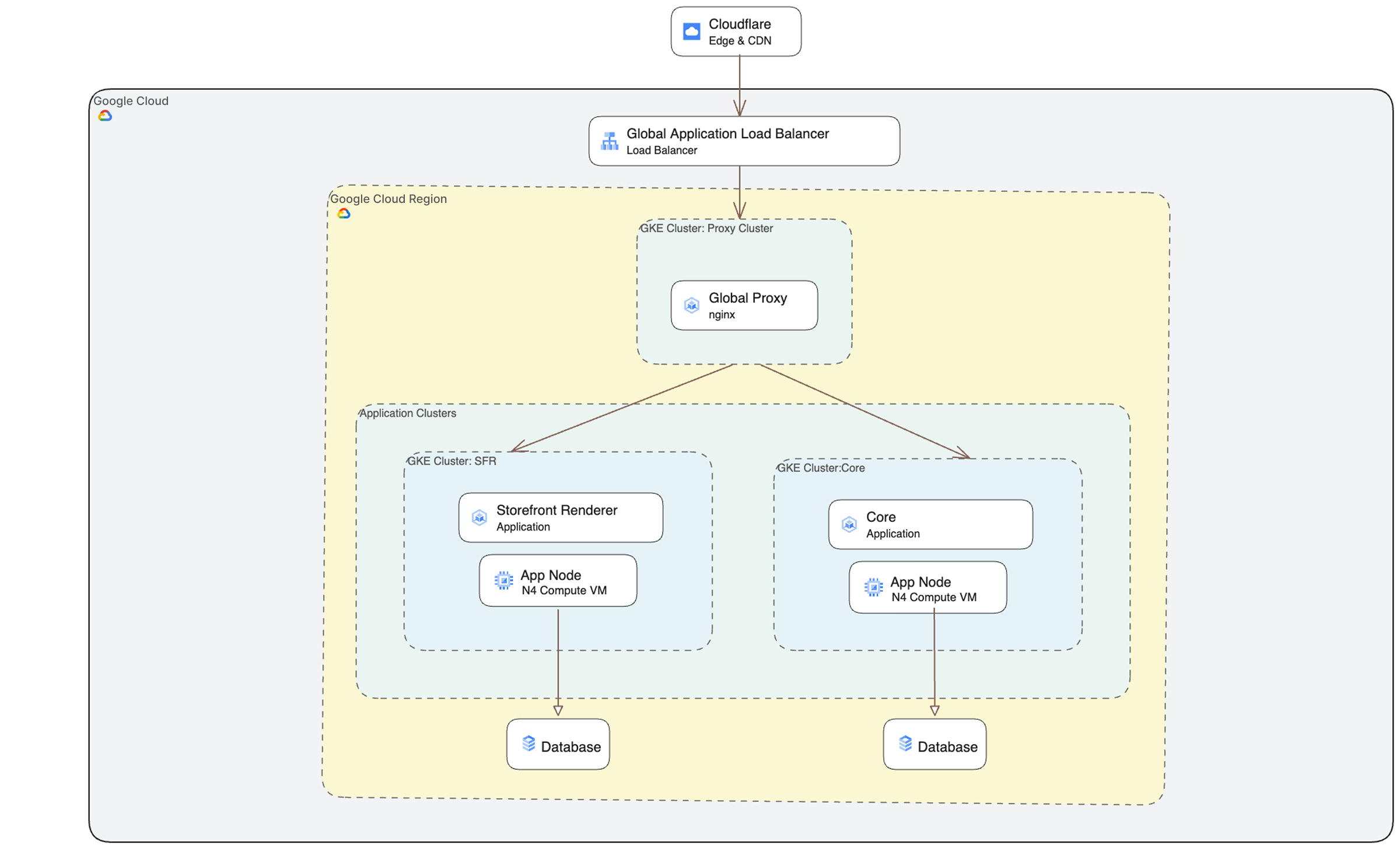
Task: Select the Application Clusters group
Action: point(408,413)
